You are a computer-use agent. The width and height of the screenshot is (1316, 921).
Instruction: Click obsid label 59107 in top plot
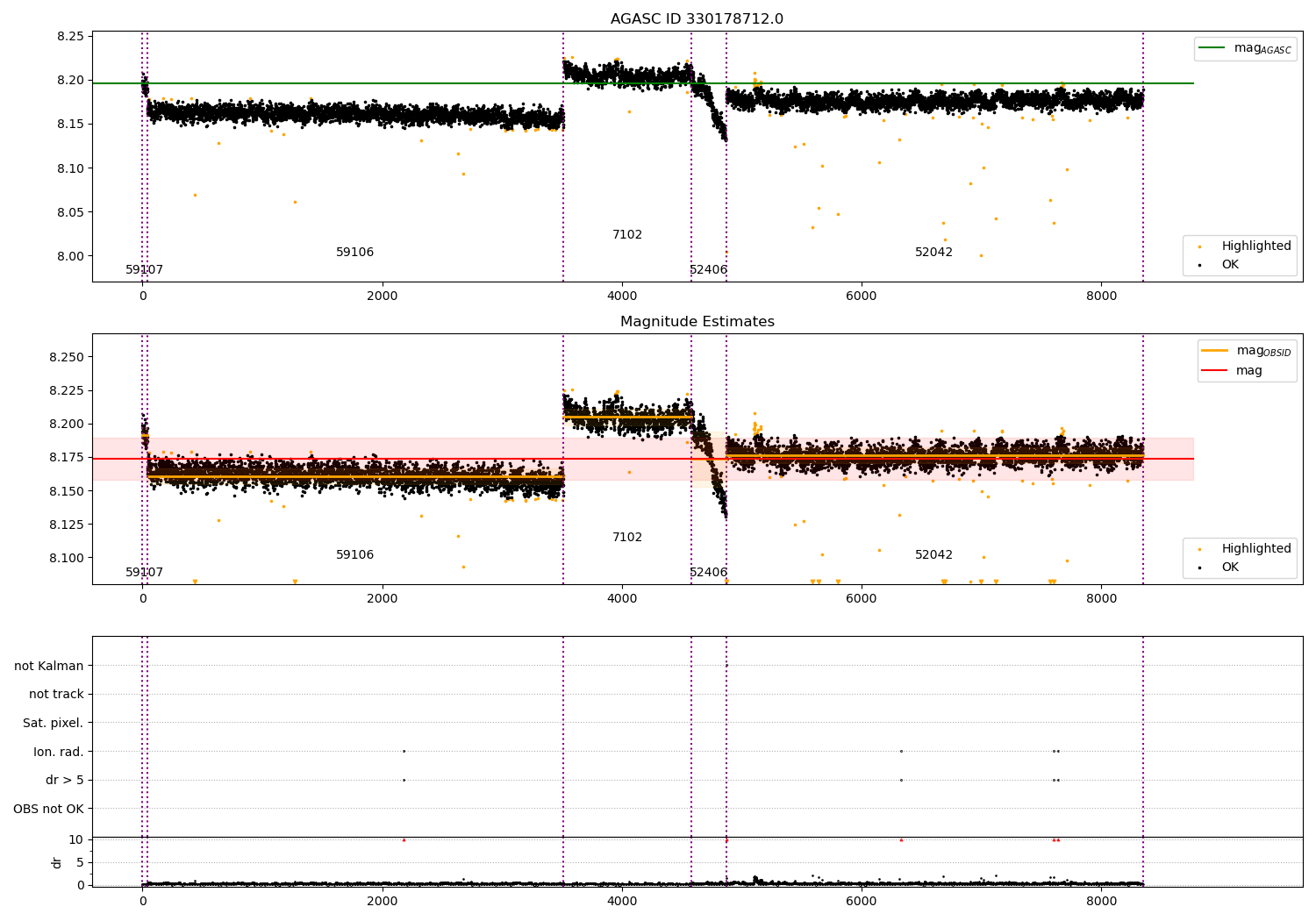[x=145, y=270]
